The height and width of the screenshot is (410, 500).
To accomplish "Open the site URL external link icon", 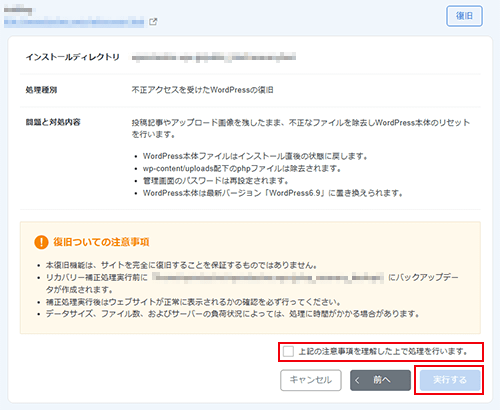I will tap(153, 22).
